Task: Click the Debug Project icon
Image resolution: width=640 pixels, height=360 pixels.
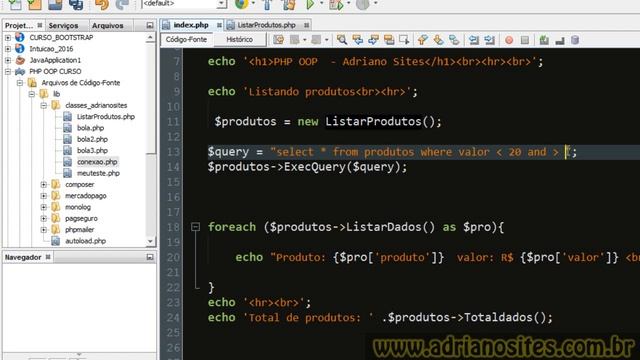Action: point(336,4)
